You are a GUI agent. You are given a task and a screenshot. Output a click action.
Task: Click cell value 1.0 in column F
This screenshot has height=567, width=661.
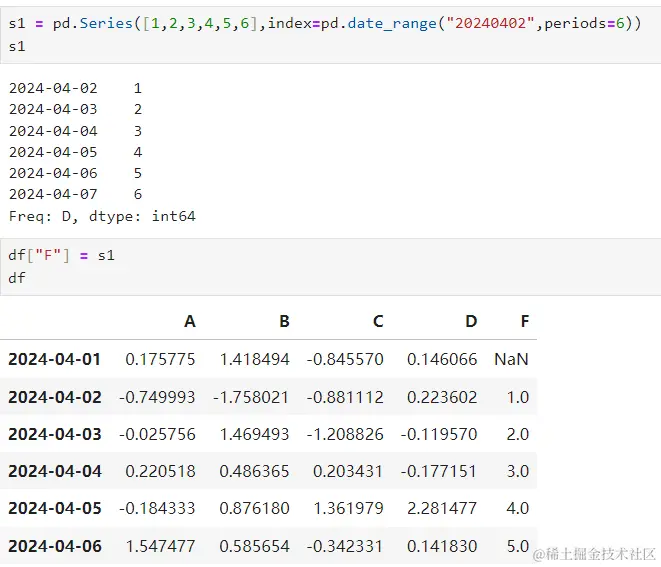518,397
